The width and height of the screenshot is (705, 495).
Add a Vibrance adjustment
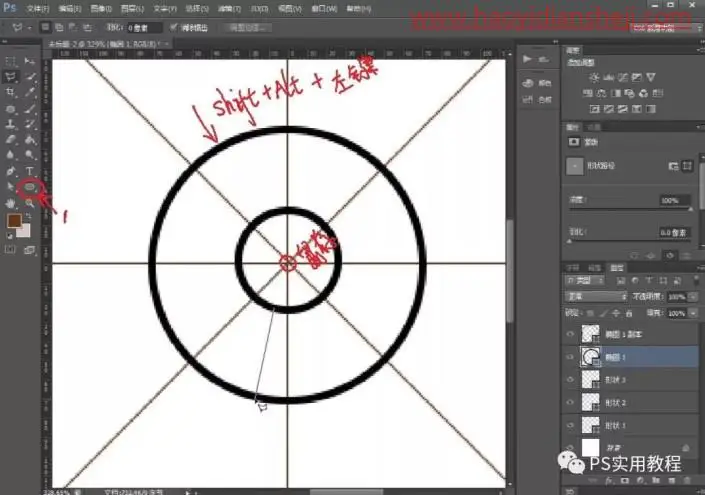651,78
